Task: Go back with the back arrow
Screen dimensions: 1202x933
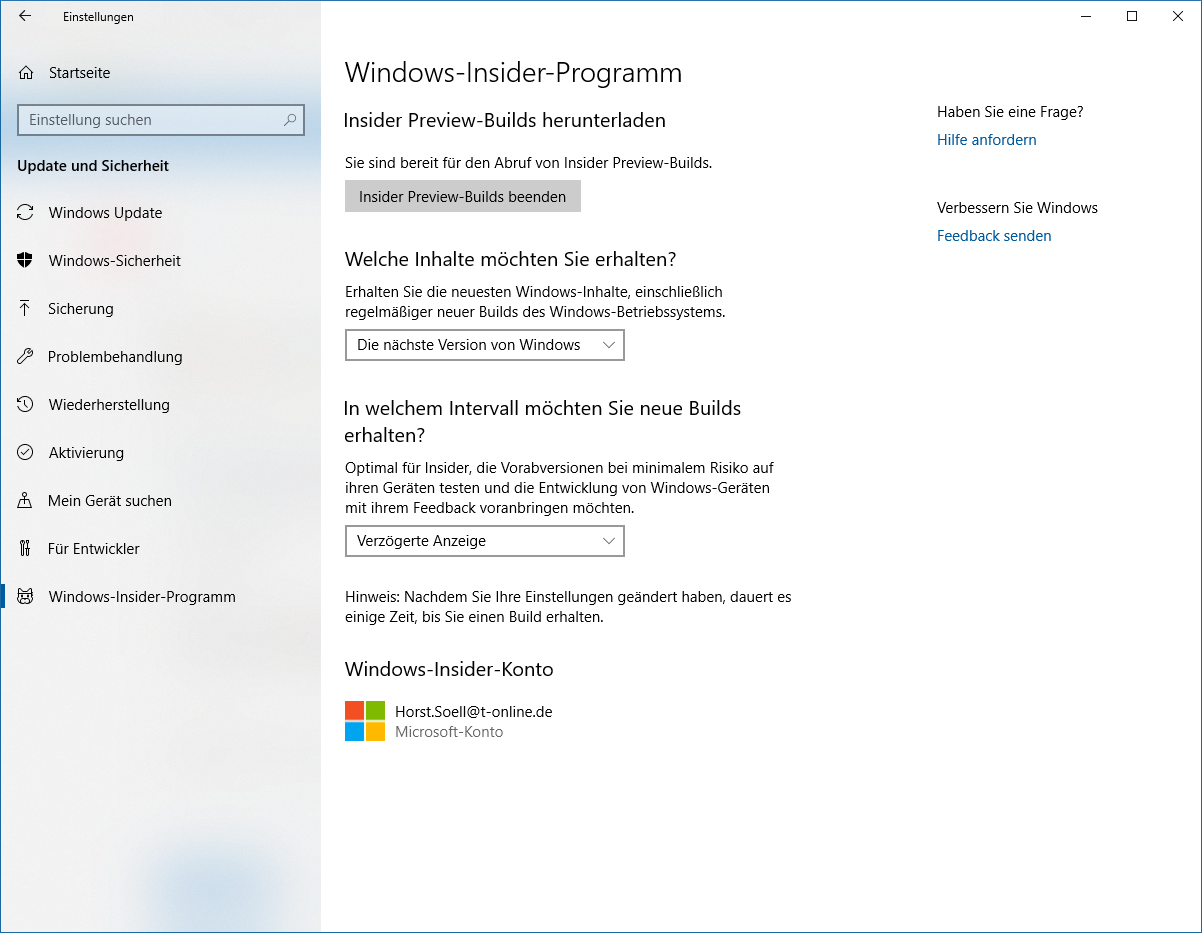Action: [25, 16]
